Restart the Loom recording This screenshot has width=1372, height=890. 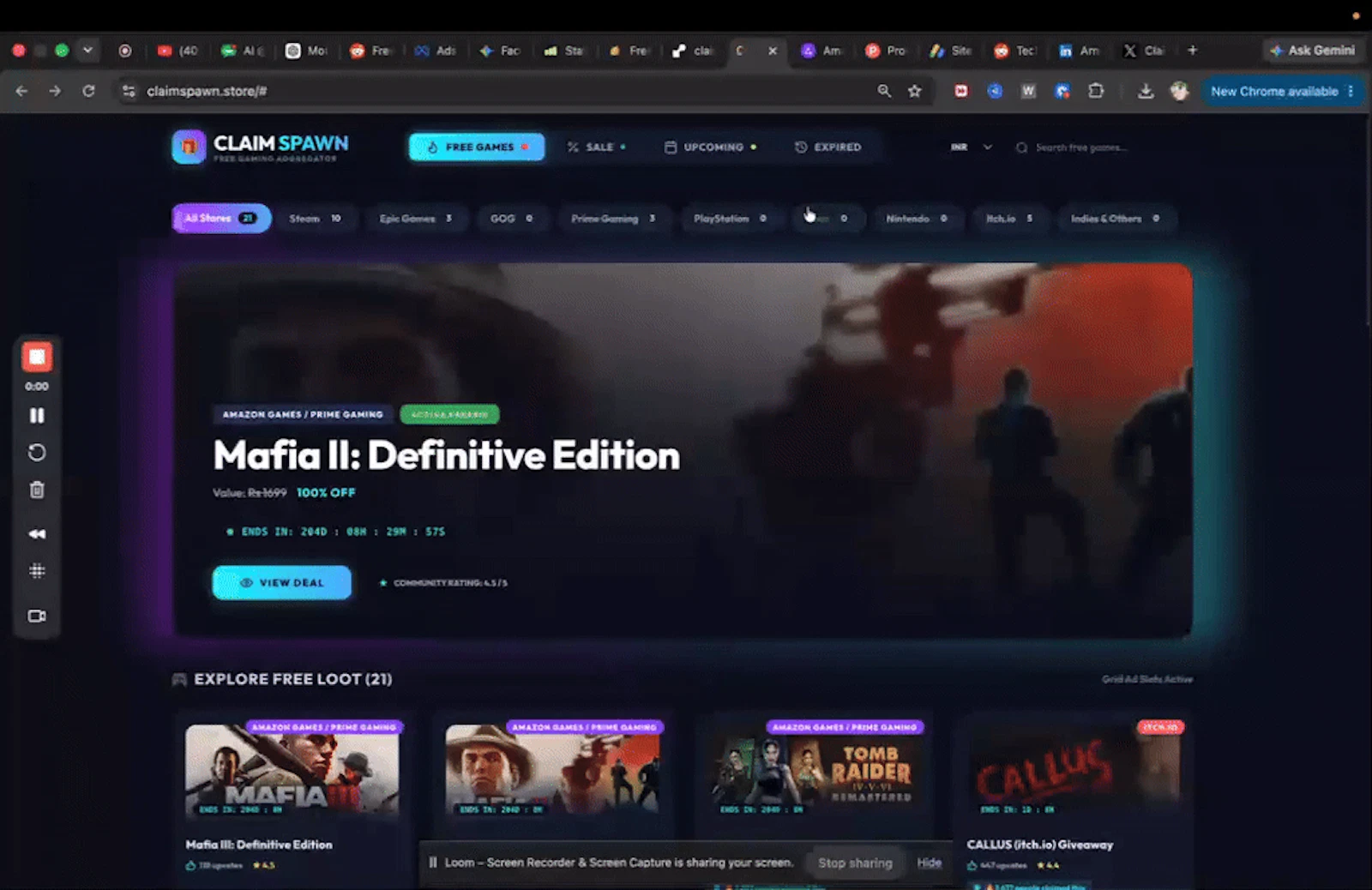coord(37,453)
